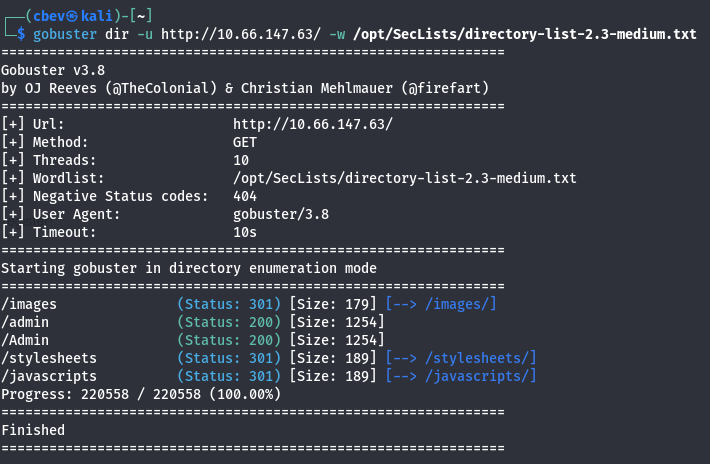Select the Url value in the config block
This screenshot has width=710, height=464.
click(x=313, y=124)
